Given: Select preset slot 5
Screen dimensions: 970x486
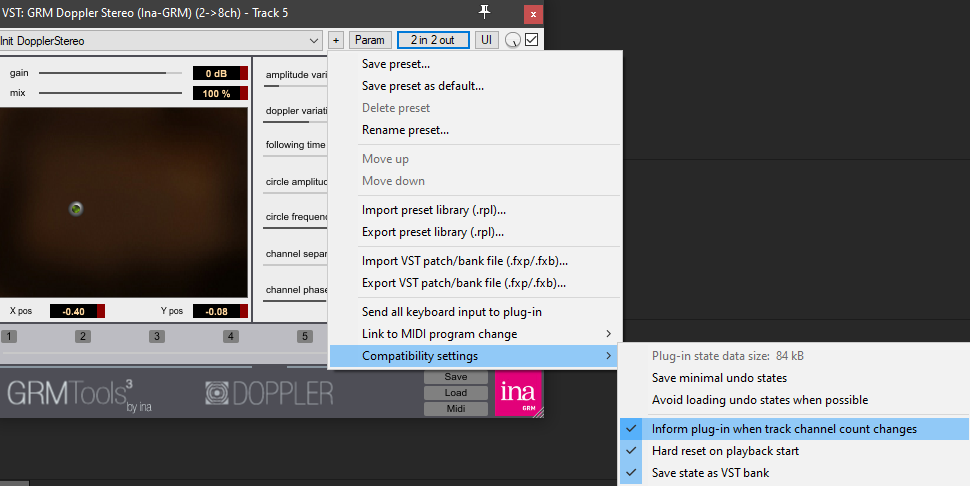Looking at the screenshot, I should point(305,336).
